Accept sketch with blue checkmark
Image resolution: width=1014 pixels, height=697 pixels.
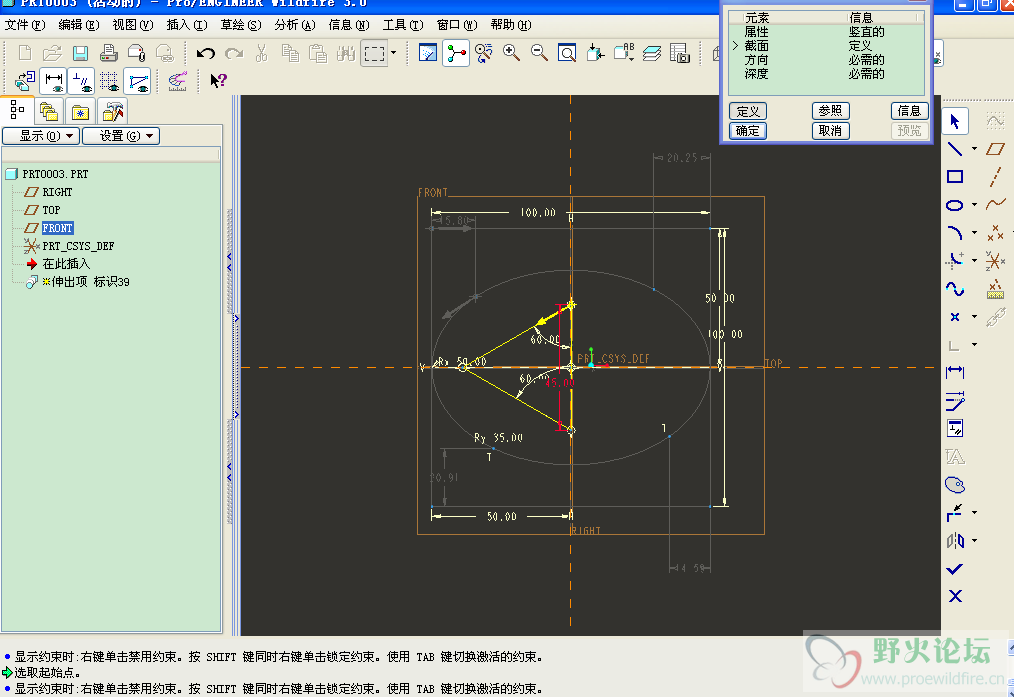(x=955, y=569)
